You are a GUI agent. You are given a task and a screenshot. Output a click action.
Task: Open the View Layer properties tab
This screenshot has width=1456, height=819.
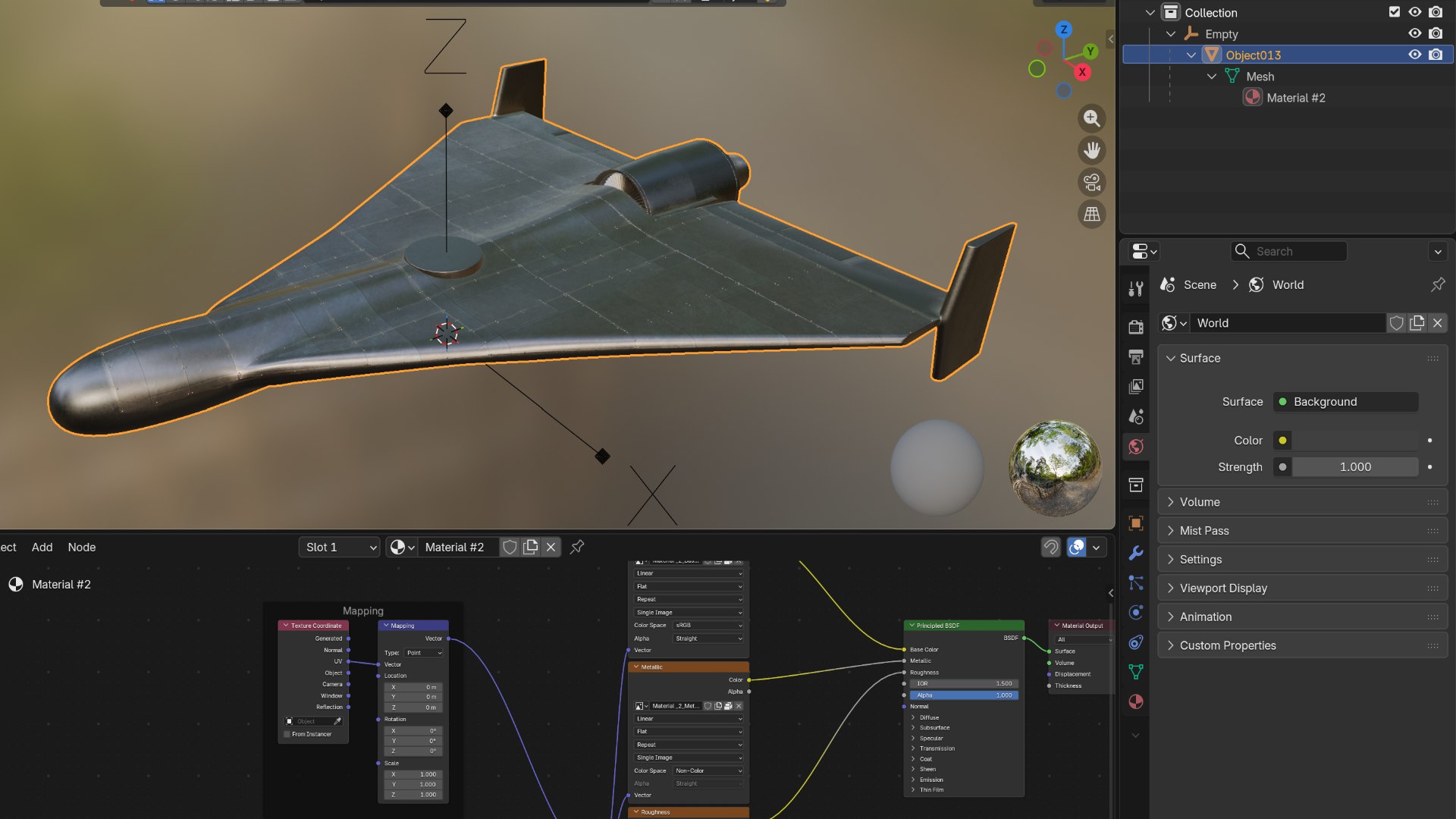point(1136,387)
